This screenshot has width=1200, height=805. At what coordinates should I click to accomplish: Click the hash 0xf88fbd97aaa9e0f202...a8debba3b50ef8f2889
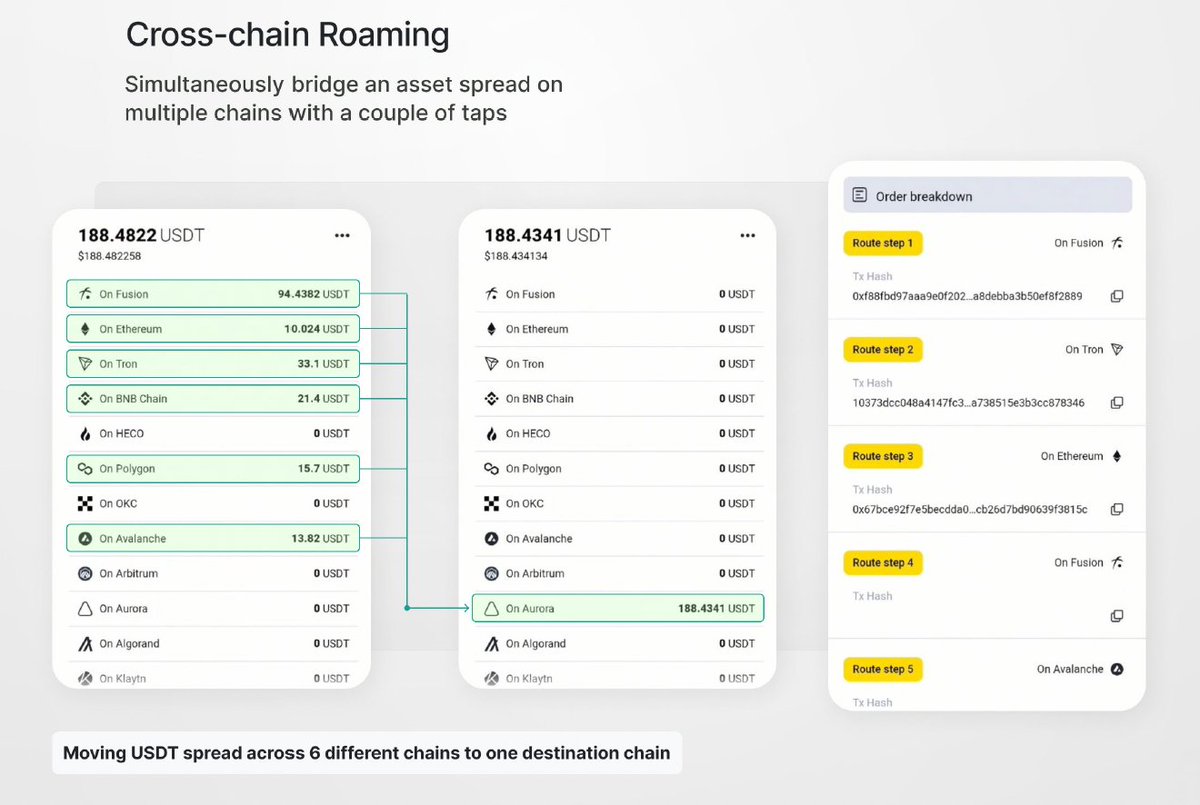(967, 296)
